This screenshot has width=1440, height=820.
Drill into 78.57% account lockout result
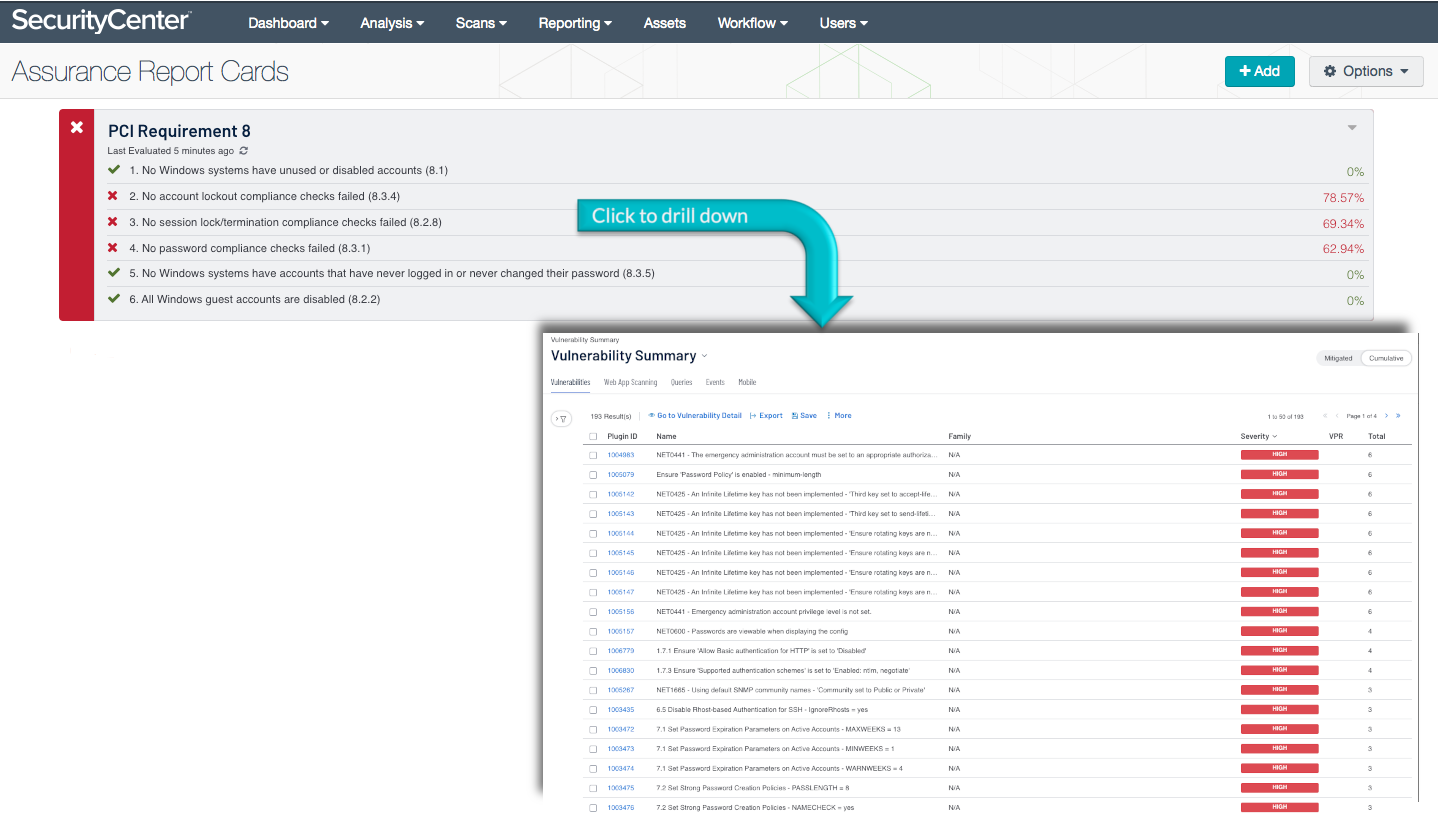[x=1343, y=198]
